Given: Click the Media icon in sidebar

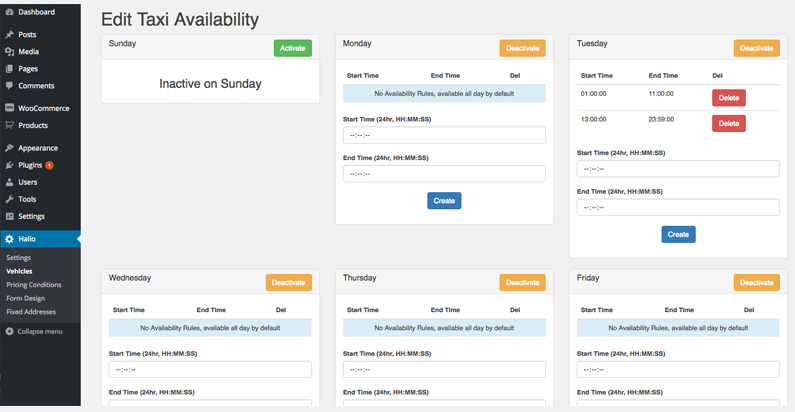Looking at the screenshot, I should pos(9,51).
